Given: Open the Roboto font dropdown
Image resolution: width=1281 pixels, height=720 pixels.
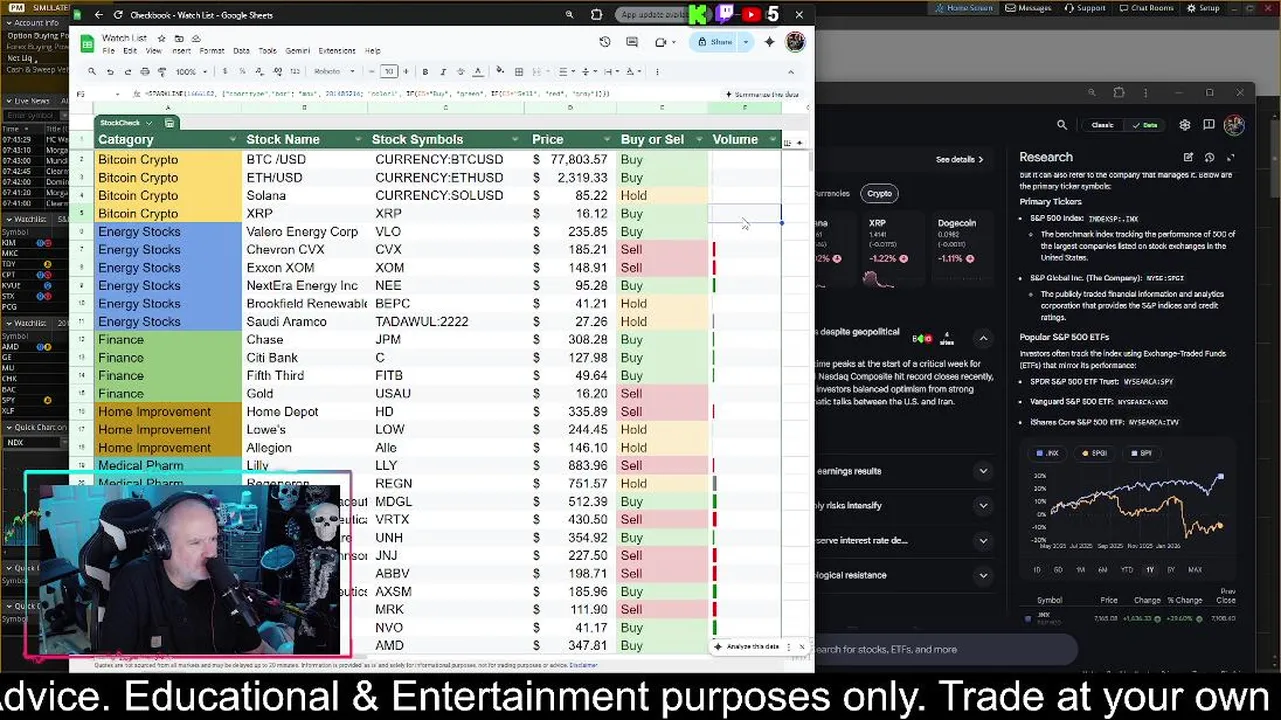Looking at the screenshot, I should coord(335,72).
